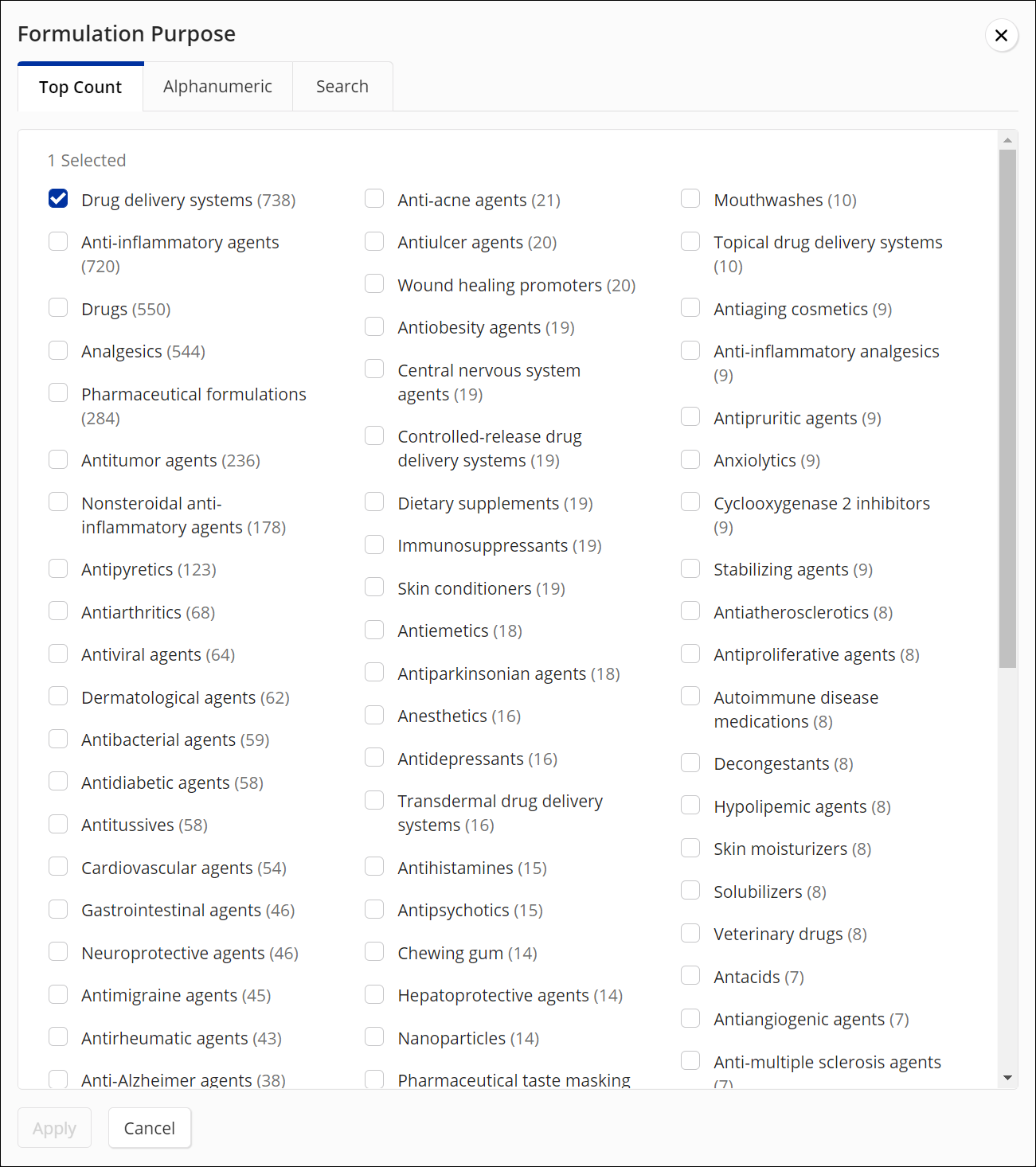Check Transdermal drug delivery systems (16)
The width and height of the screenshot is (1036, 1167).
click(374, 800)
